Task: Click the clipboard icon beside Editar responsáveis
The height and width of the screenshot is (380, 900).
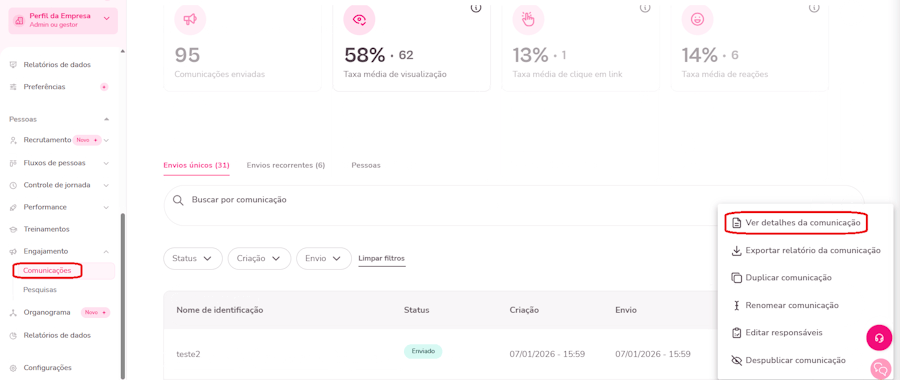Action: pyautogui.click(x=736, y=333)
